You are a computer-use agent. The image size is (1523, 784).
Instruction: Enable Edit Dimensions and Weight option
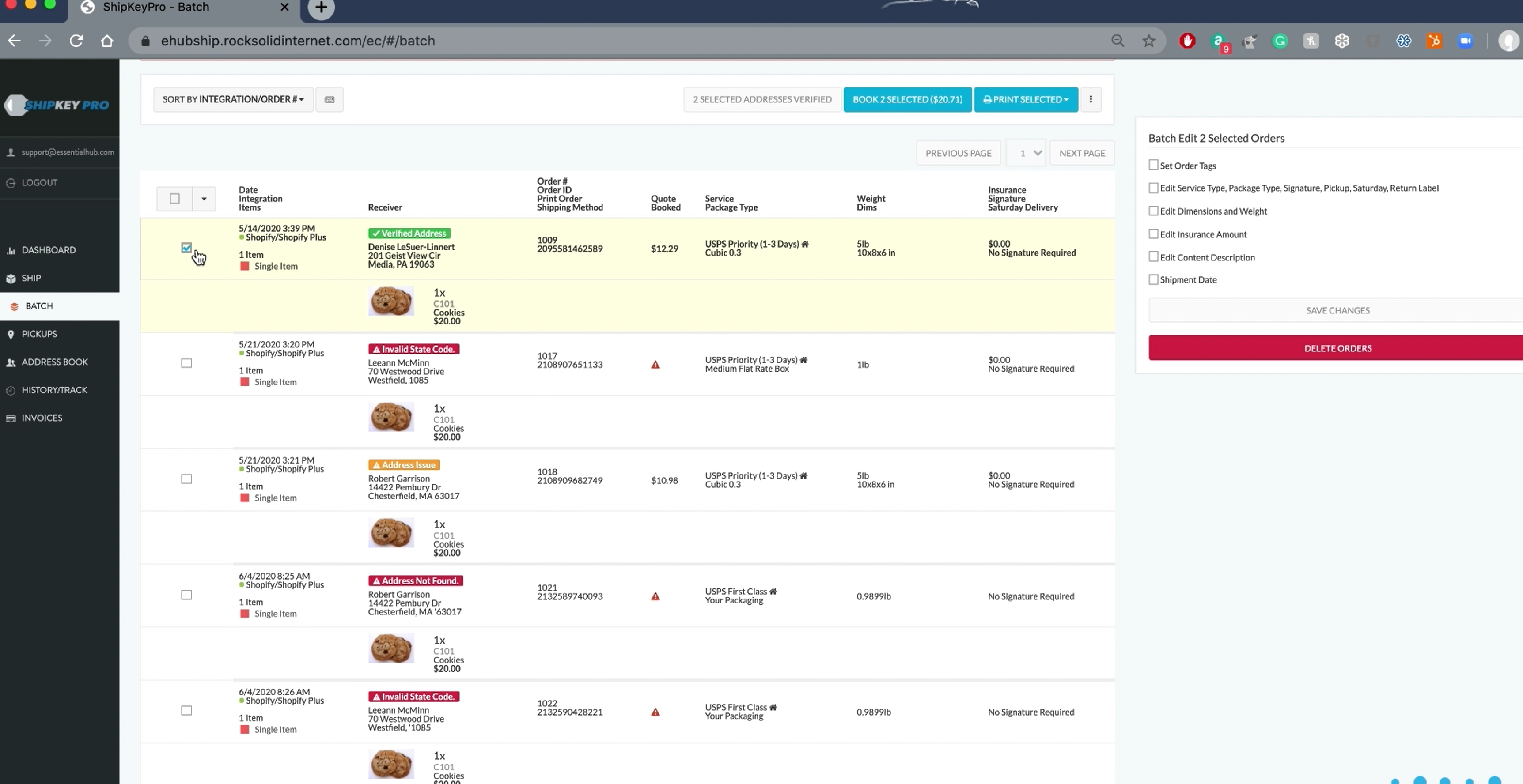coord(1153,210)
